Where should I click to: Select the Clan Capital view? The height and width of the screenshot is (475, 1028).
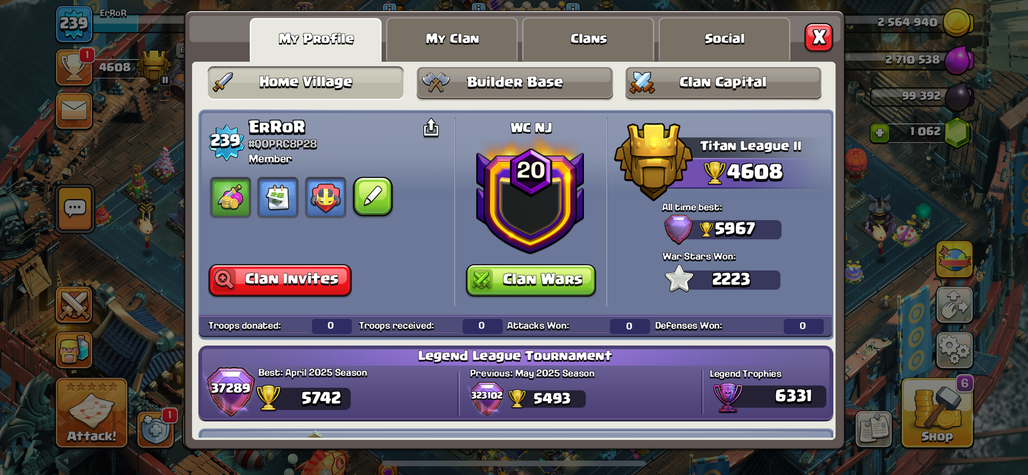click(723, 83)
